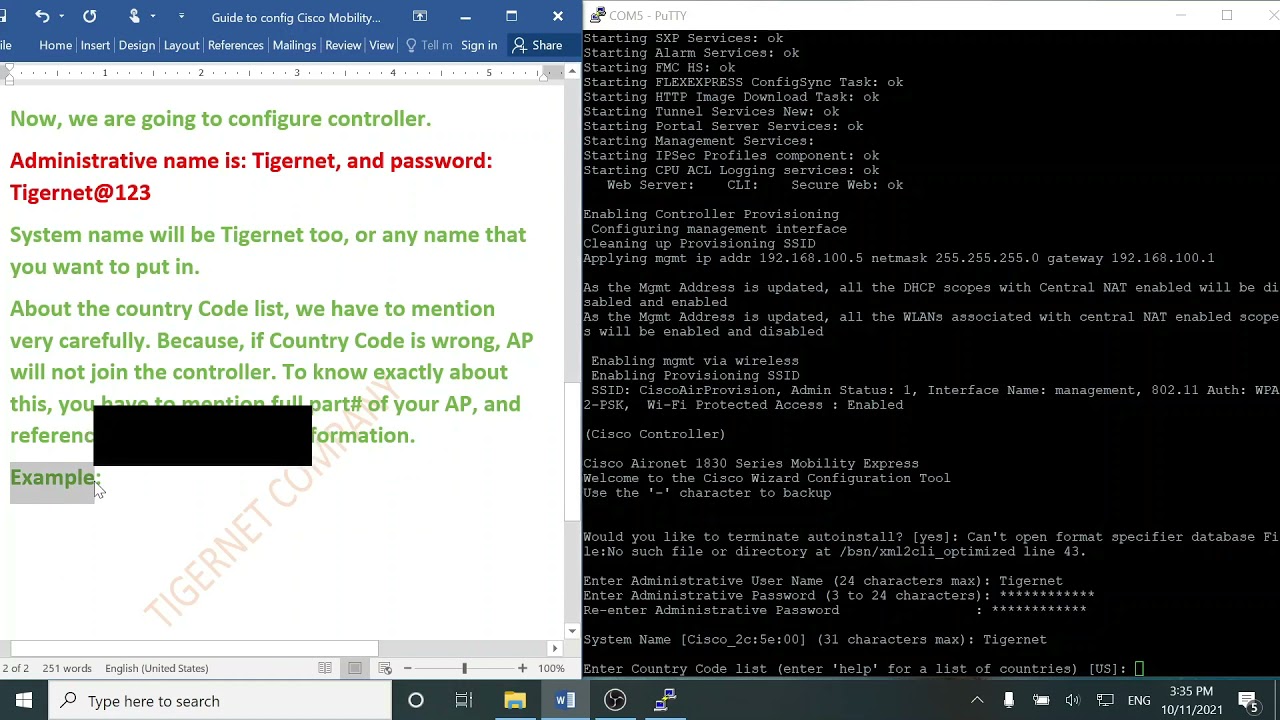Click the ENG input language indicator
The image size is (1280, 720).
point(1139,701)
